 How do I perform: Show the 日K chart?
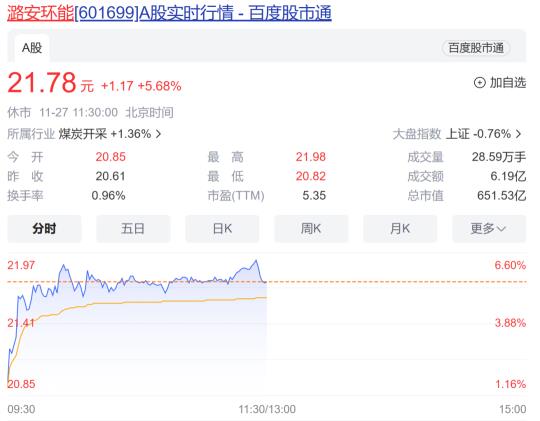click(x=222, y=228)
